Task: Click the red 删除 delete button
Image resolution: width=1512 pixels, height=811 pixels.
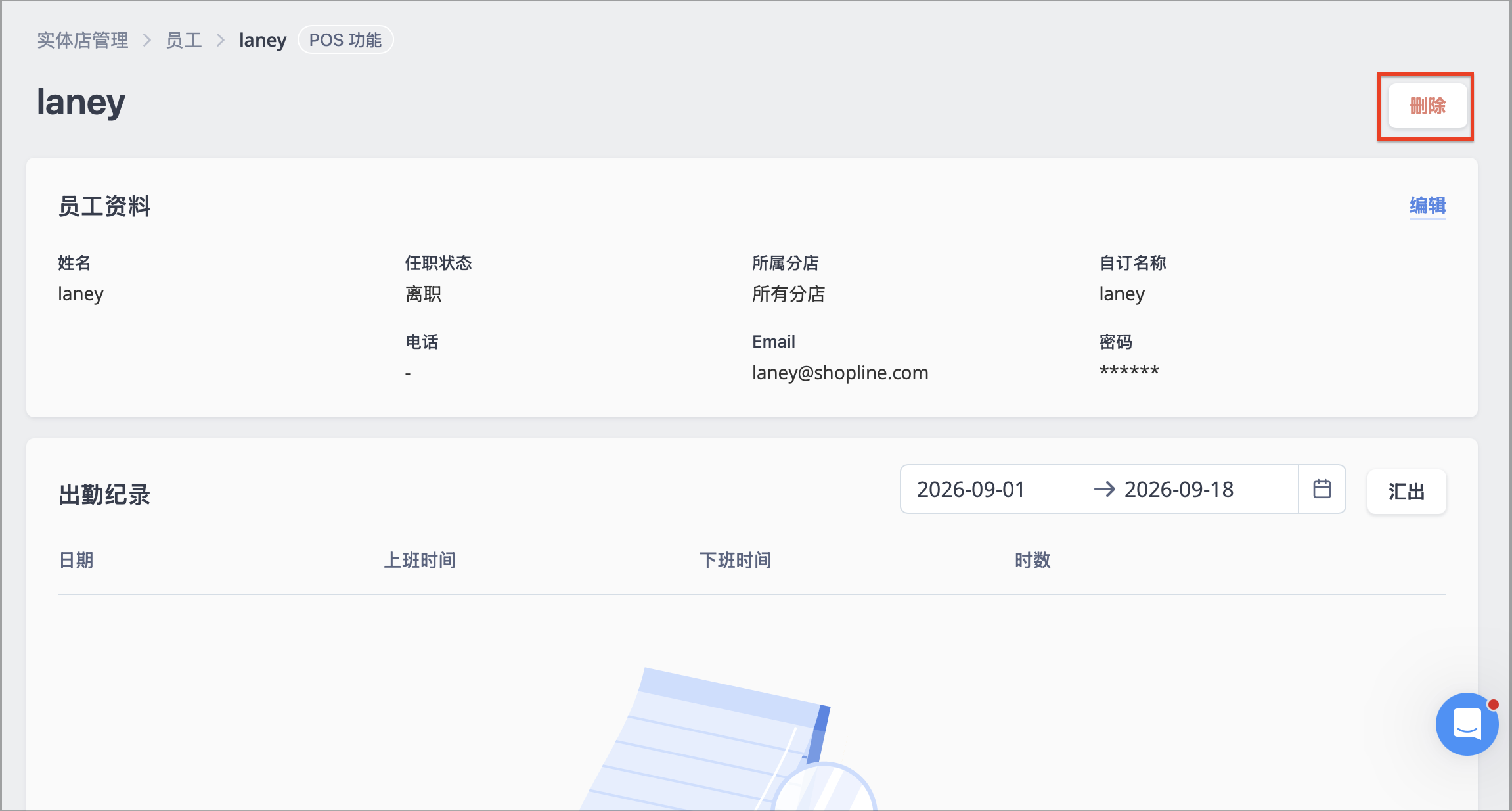Action: point(1427,106)
